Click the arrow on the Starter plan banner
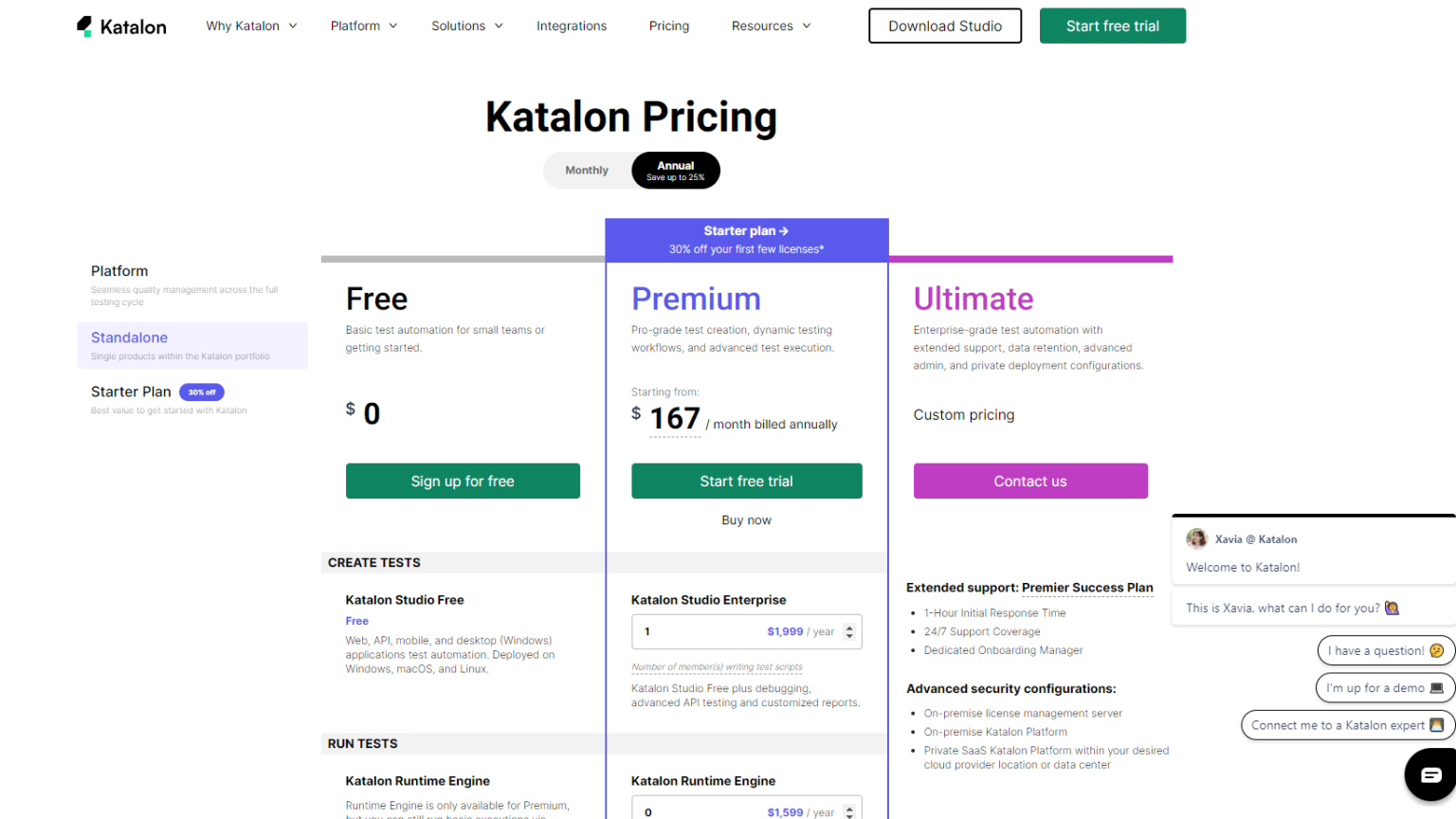The height and width of the screenshot is (819, 1456). pyautogui.click(x=784, y=231)
